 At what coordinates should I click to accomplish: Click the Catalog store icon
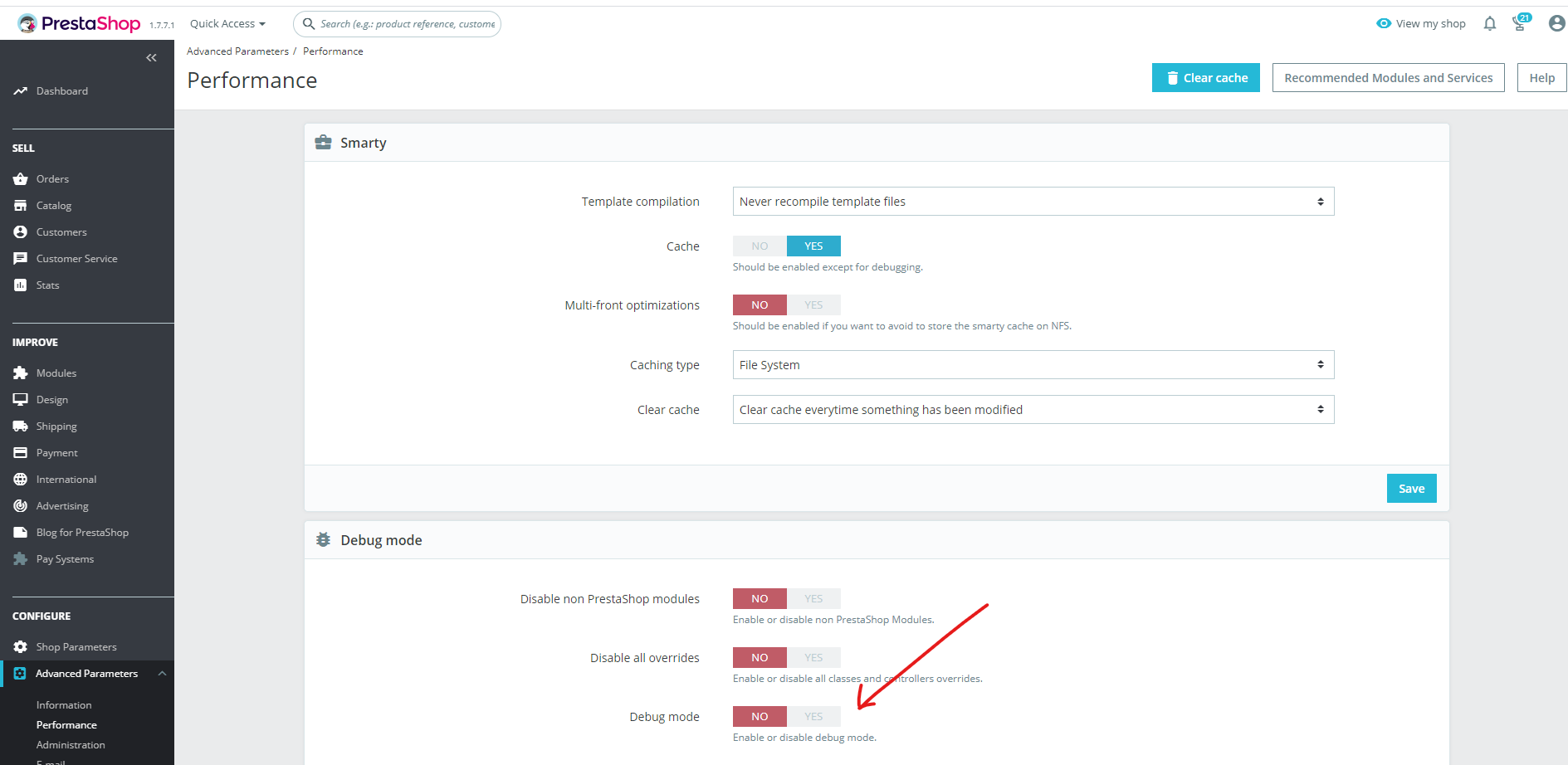pyautogui.click(x=21, y=206)
